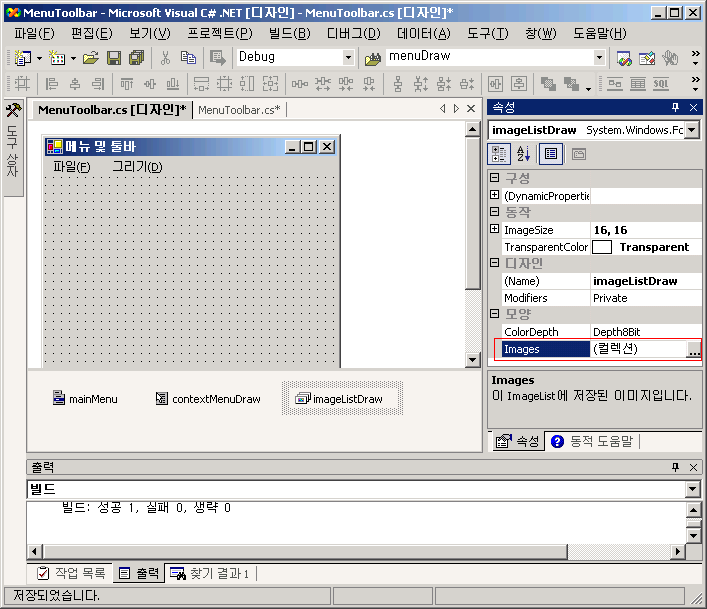Select the contextMenuDraw component in tray
The height and width of the screenshot is (609, 707).
click(x=208, y=399)
